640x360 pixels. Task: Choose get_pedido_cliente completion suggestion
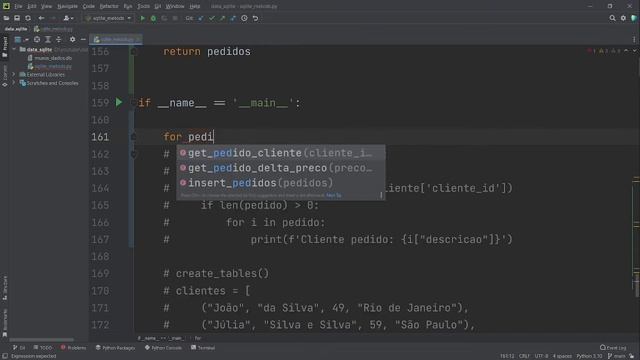coord(280,153)
